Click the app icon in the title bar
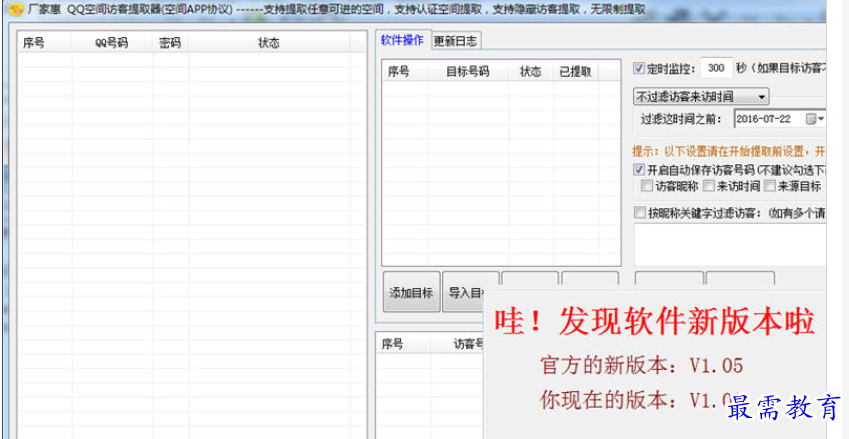This screenshot has width=849, height=439. [x=17, y=9]
